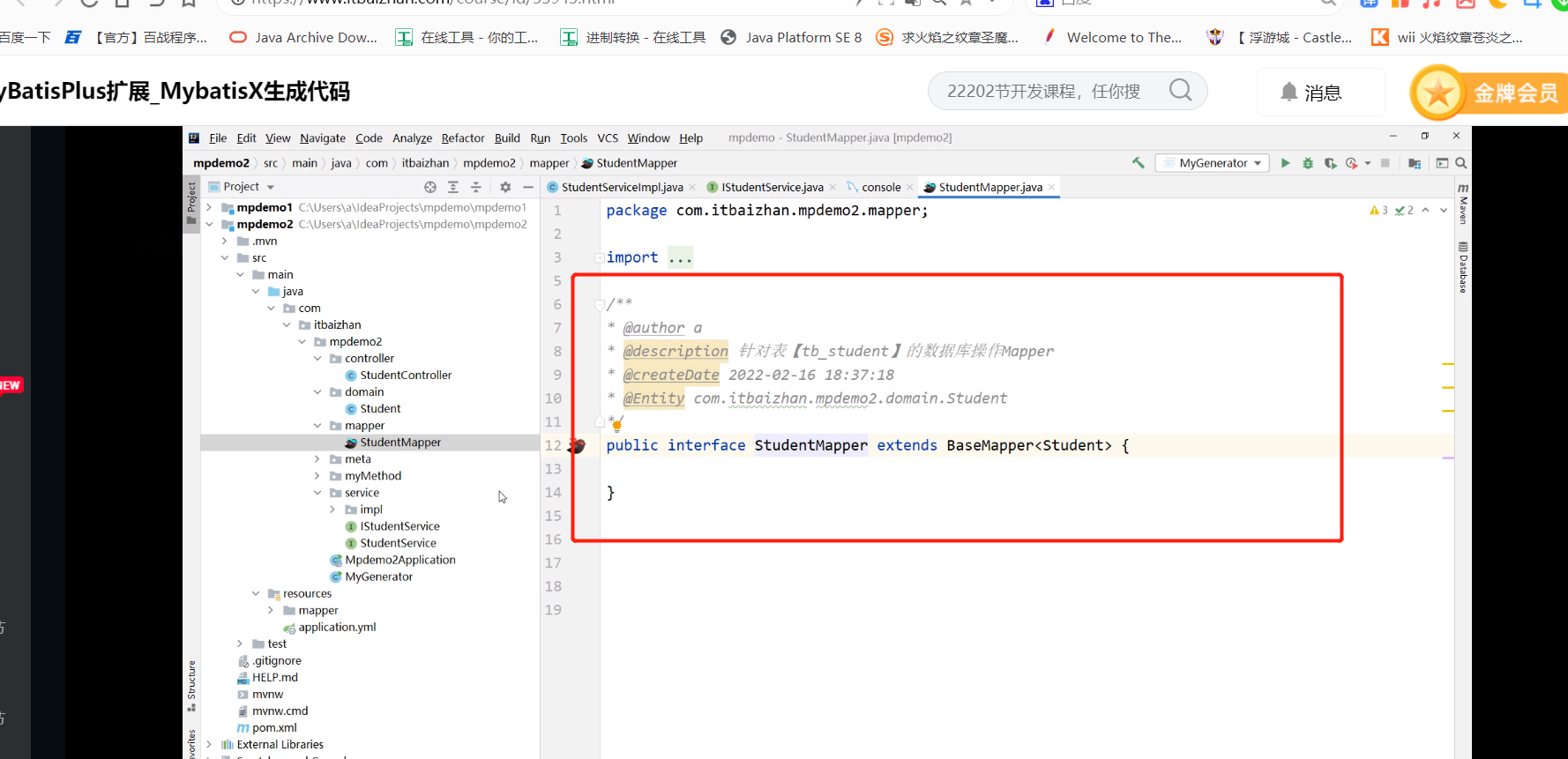This screenshot has height=759, width=1568.
Task: Click the warning indicator showing 3
Action: (x=1378, y=210)
